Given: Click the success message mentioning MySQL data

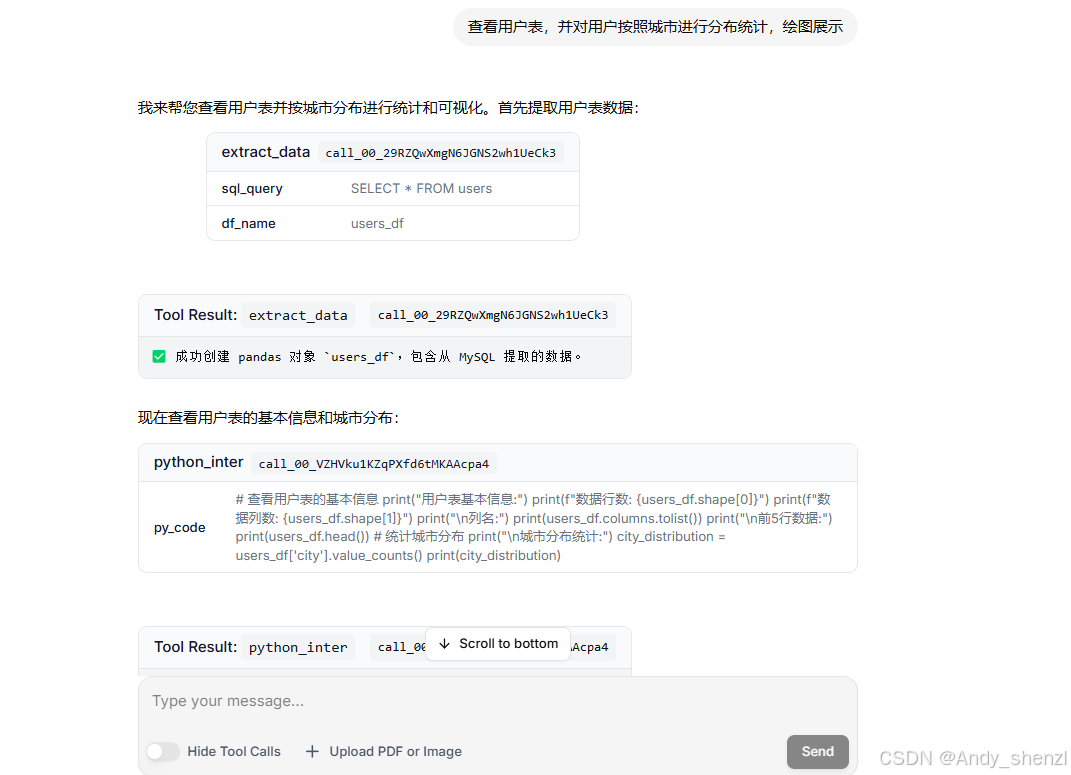Looking at the screenshot, I should 378,356.
